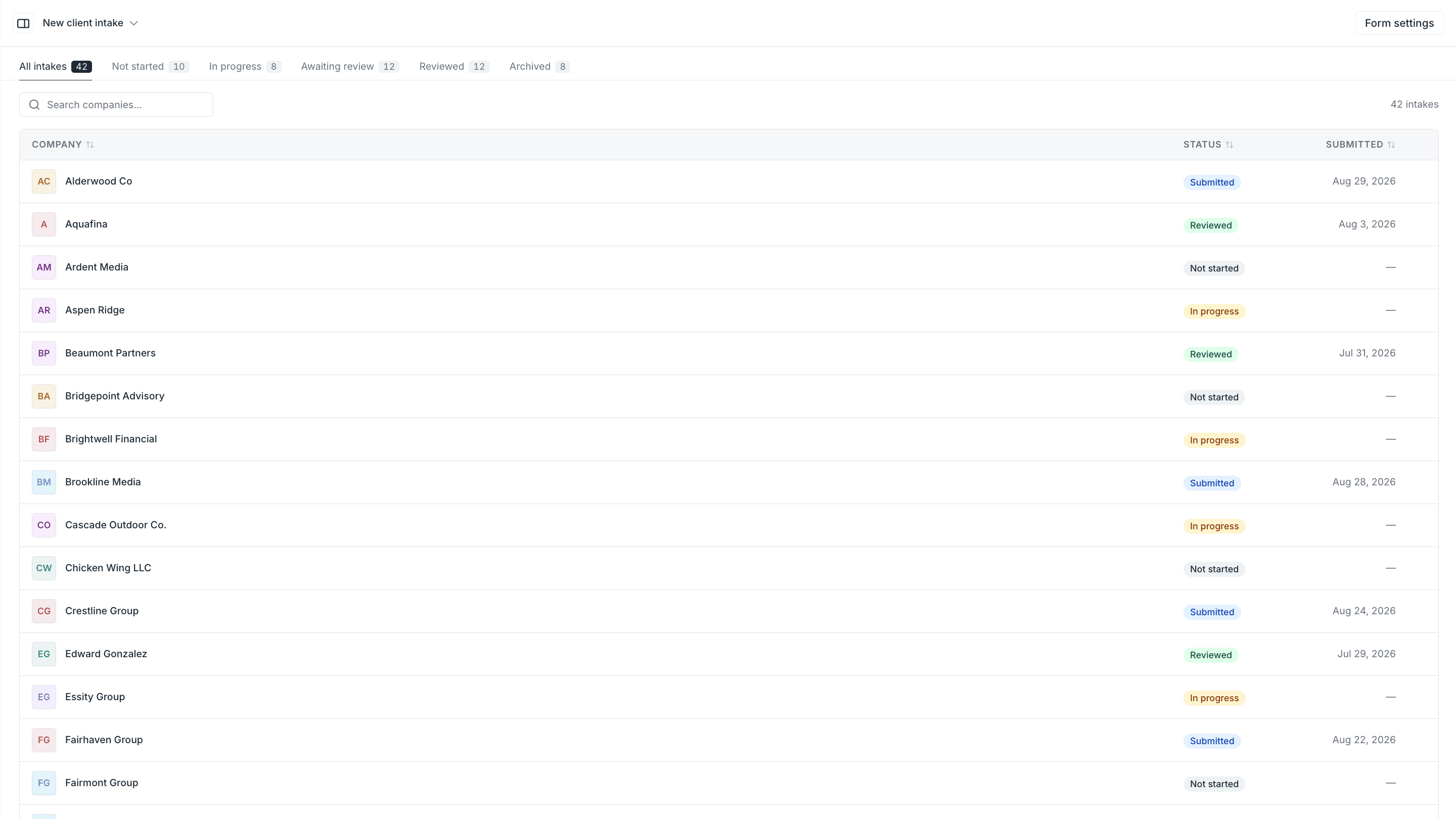Show the Reviewed tab
The image size is (1456, 819).
454,66
